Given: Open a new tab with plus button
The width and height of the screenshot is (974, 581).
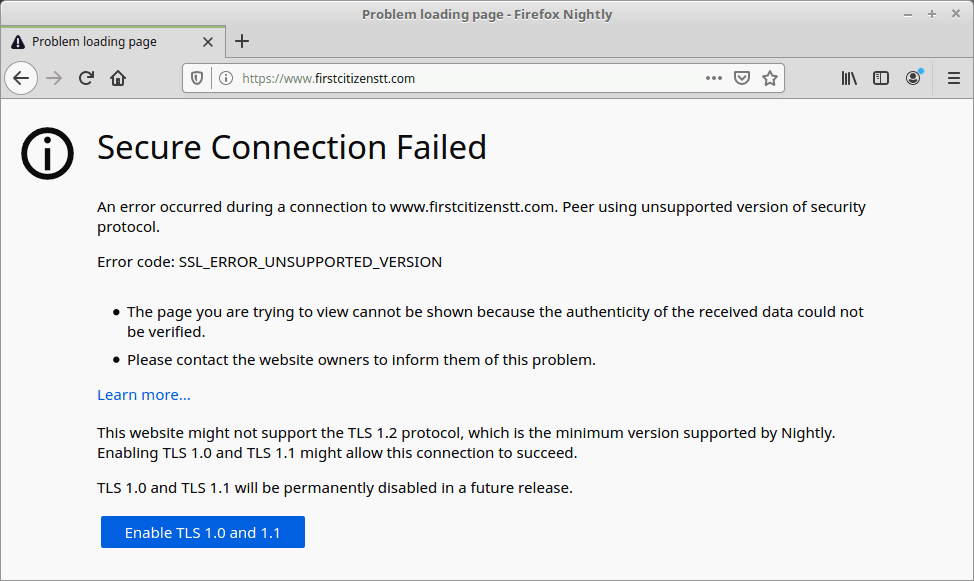Looking at the screenshot, I should tap(242, 42).
